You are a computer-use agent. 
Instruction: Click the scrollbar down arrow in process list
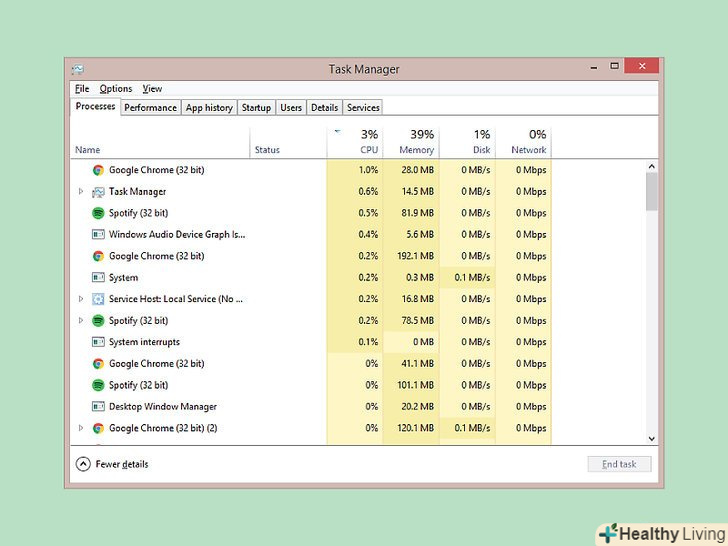(651, 438)
